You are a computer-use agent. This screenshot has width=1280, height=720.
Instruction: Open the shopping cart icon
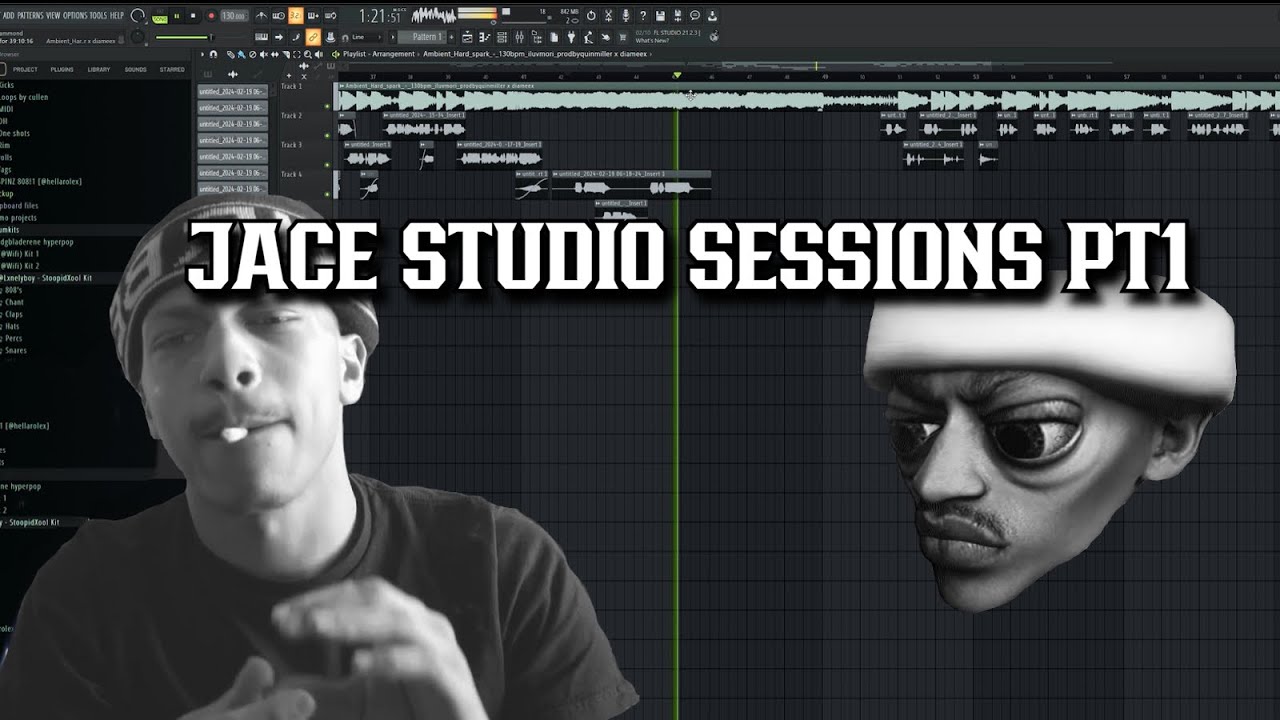(x=622, y=37)
